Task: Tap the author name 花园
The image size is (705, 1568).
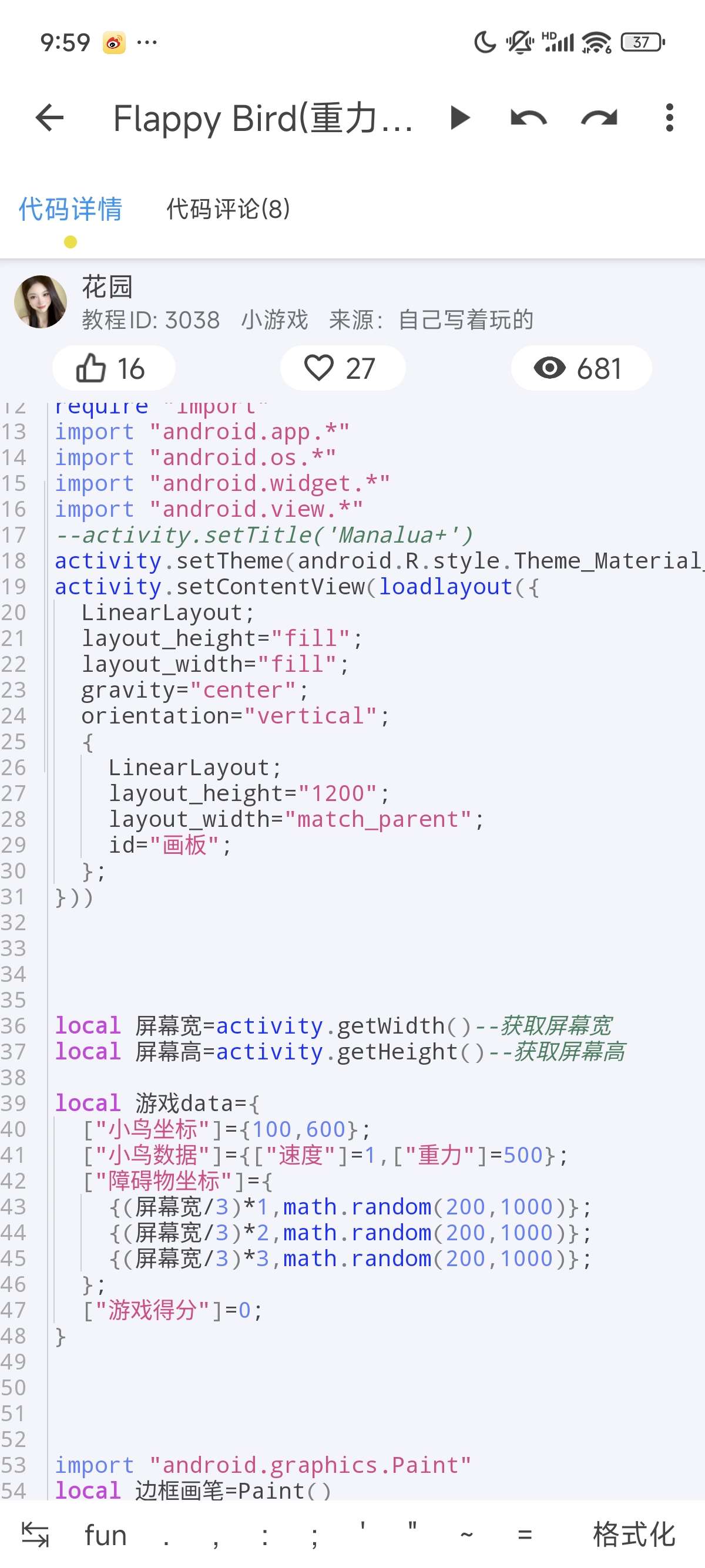Action: pos(107,287)
